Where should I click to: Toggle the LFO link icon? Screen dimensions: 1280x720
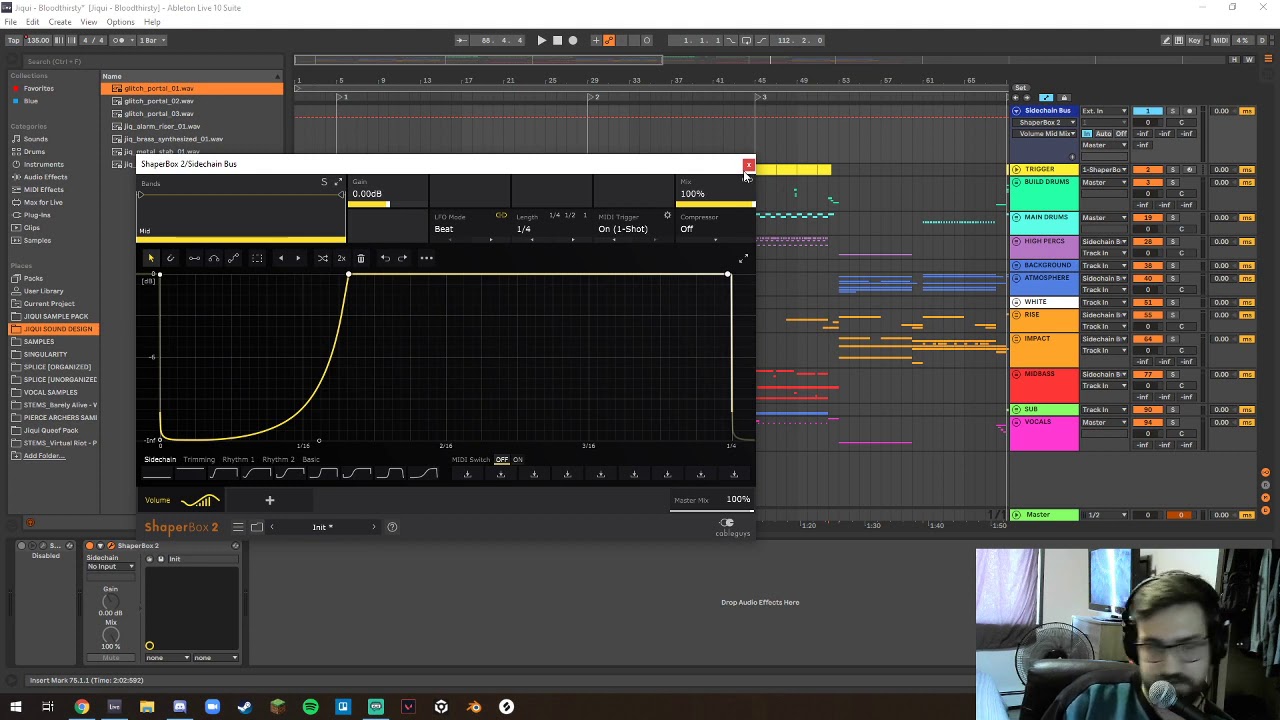click(x=501, y=216)
